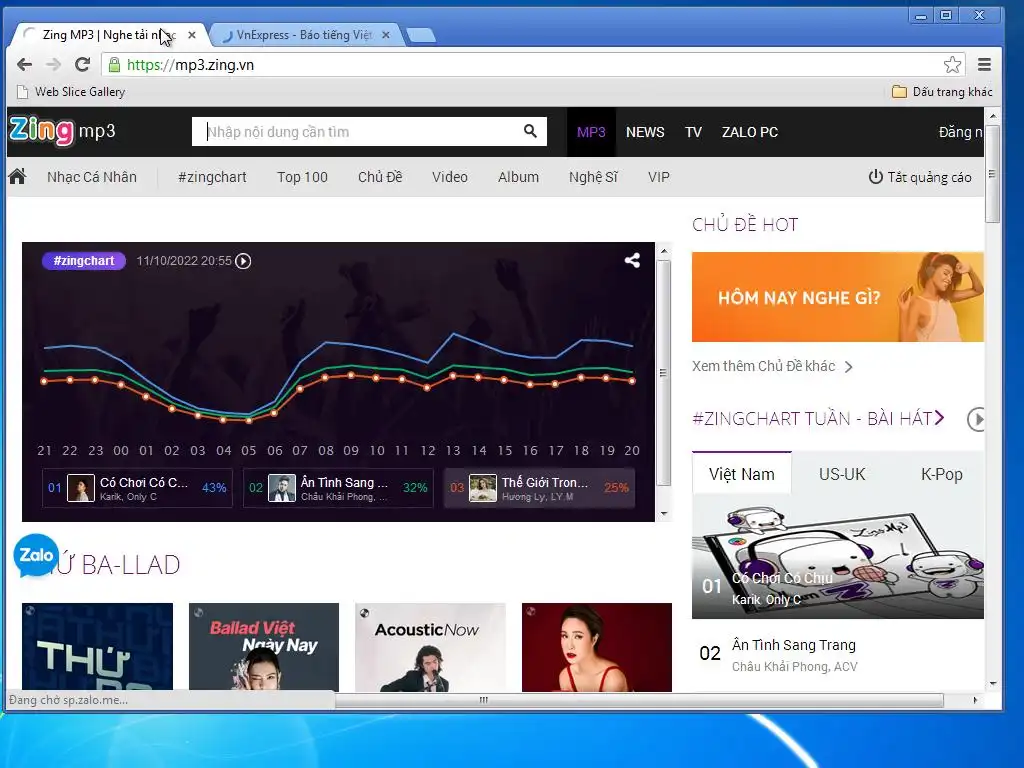Open the Top 100 nav item

(302, 177)
